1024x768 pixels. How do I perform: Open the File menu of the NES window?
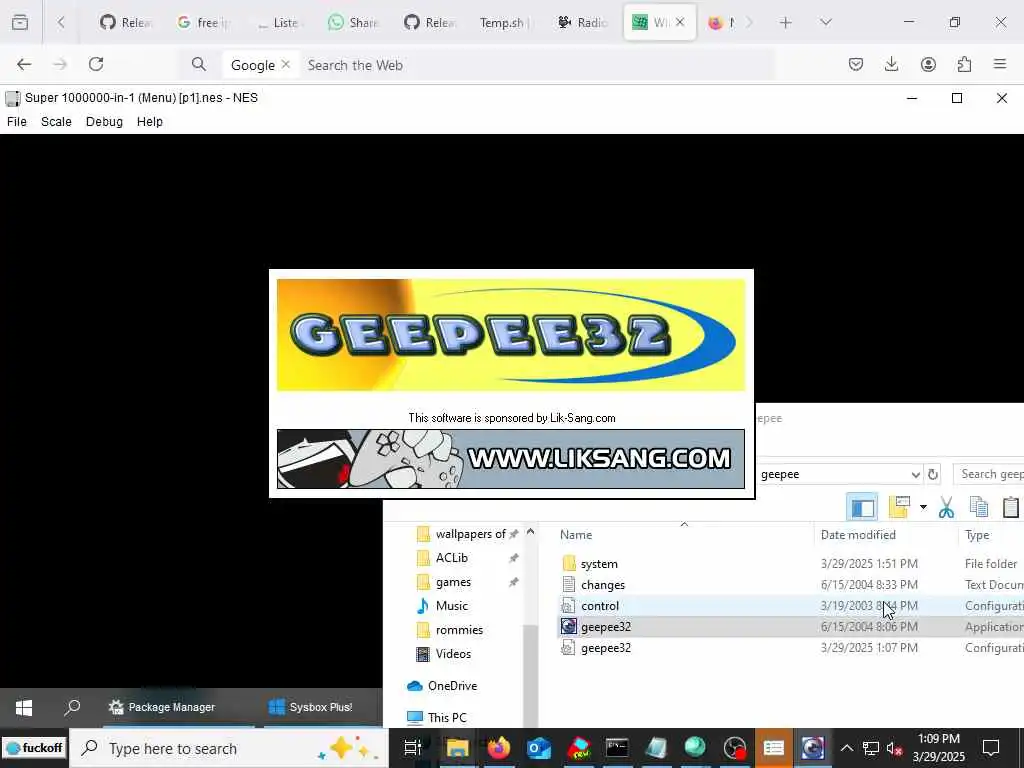point(16,121)
